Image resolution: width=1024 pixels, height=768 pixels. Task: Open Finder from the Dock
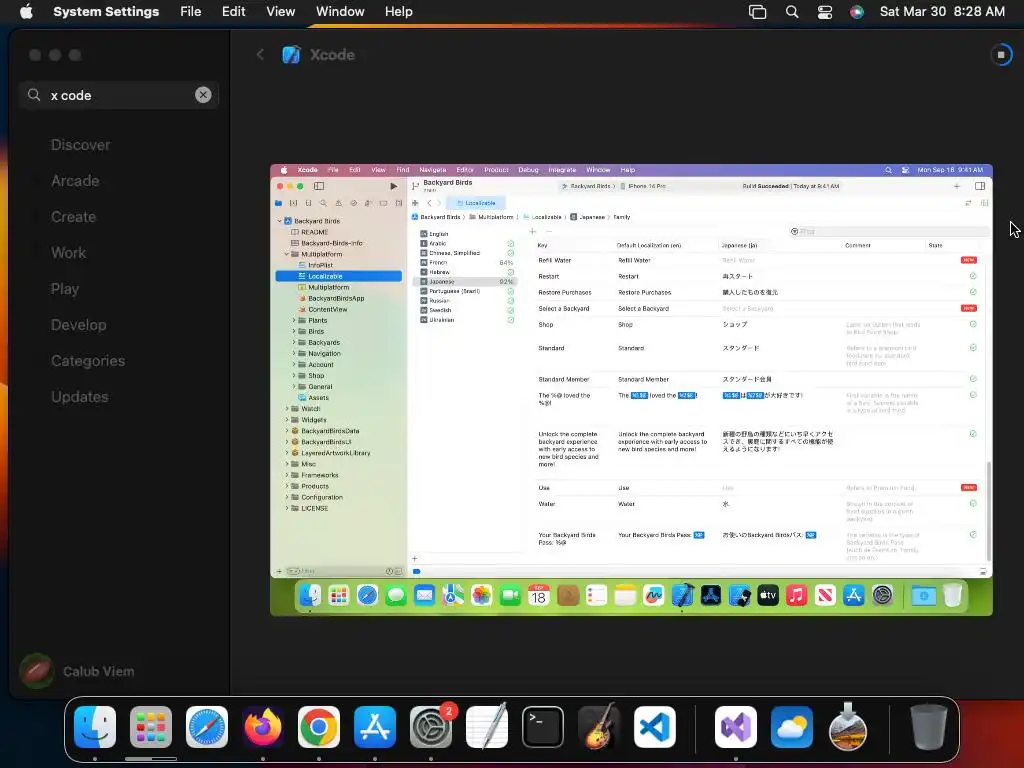95,727
